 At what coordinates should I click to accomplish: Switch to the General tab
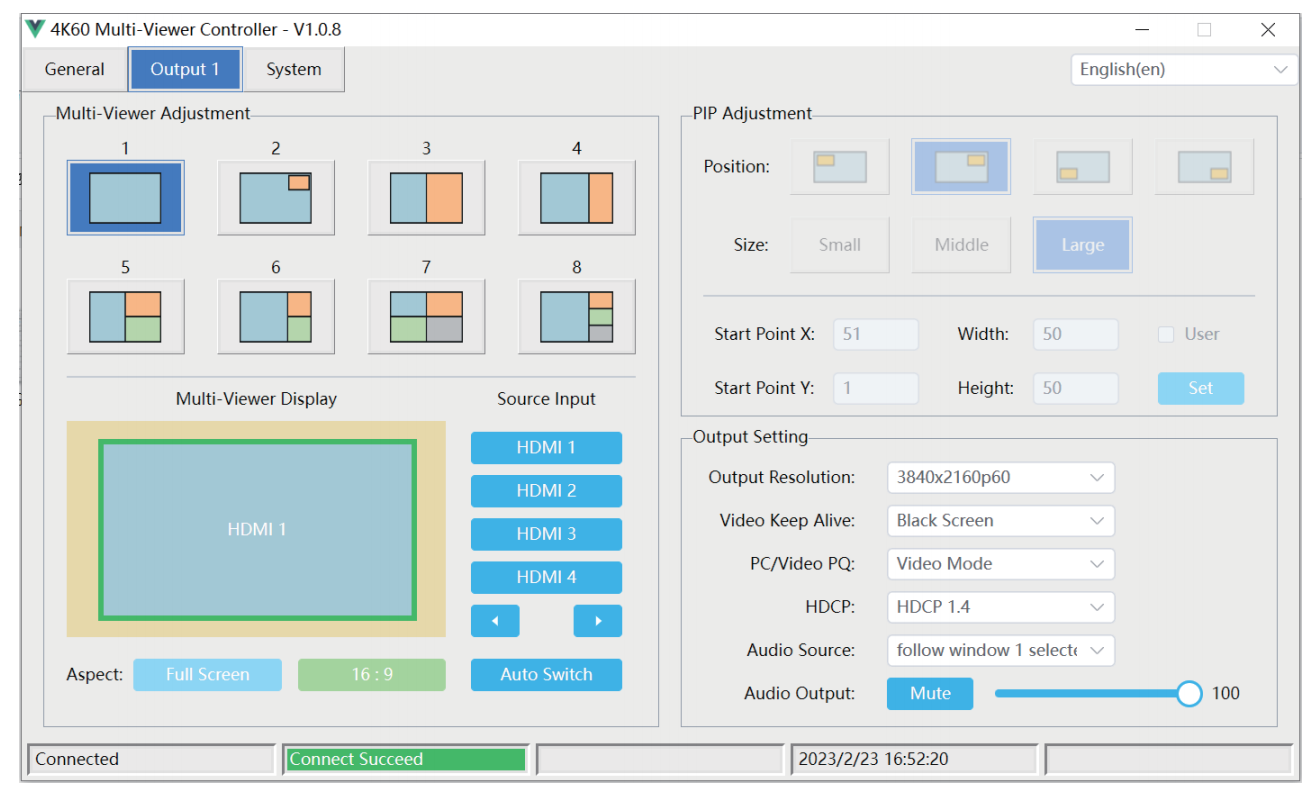point(74,69)
